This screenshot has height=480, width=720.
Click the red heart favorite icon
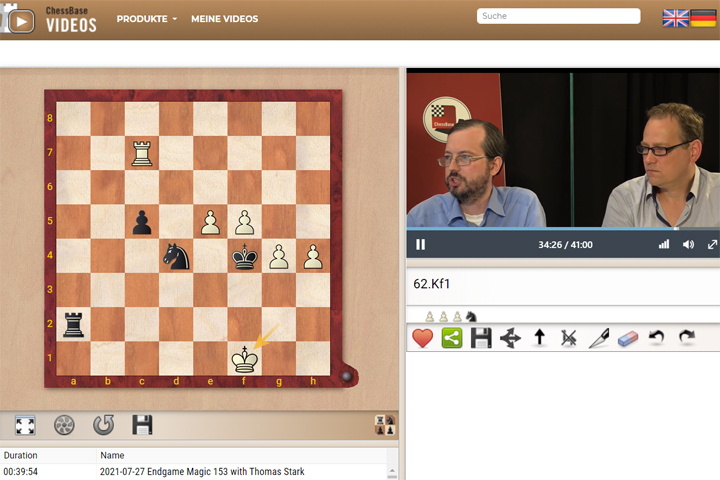pos(422,338)
